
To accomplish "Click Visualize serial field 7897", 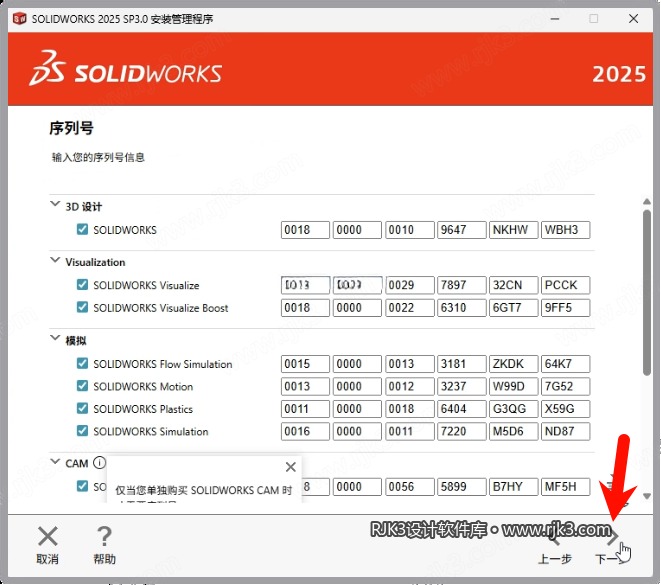I will coord(462,285).
